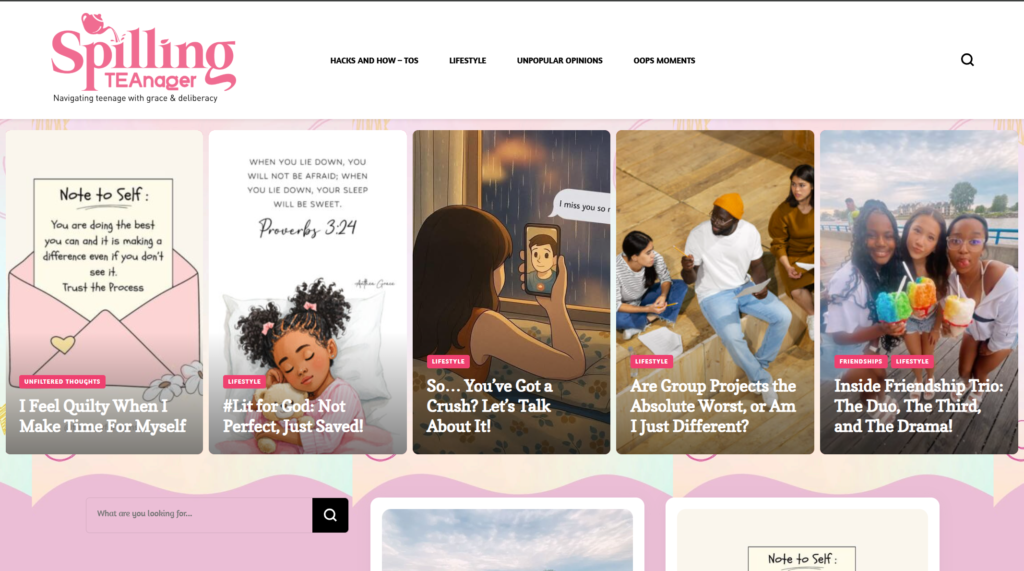Image resolution: width=1024 pixels, height=571 pixels.
Task: Focus the 'What are you looking for' field
Action: 199,515
